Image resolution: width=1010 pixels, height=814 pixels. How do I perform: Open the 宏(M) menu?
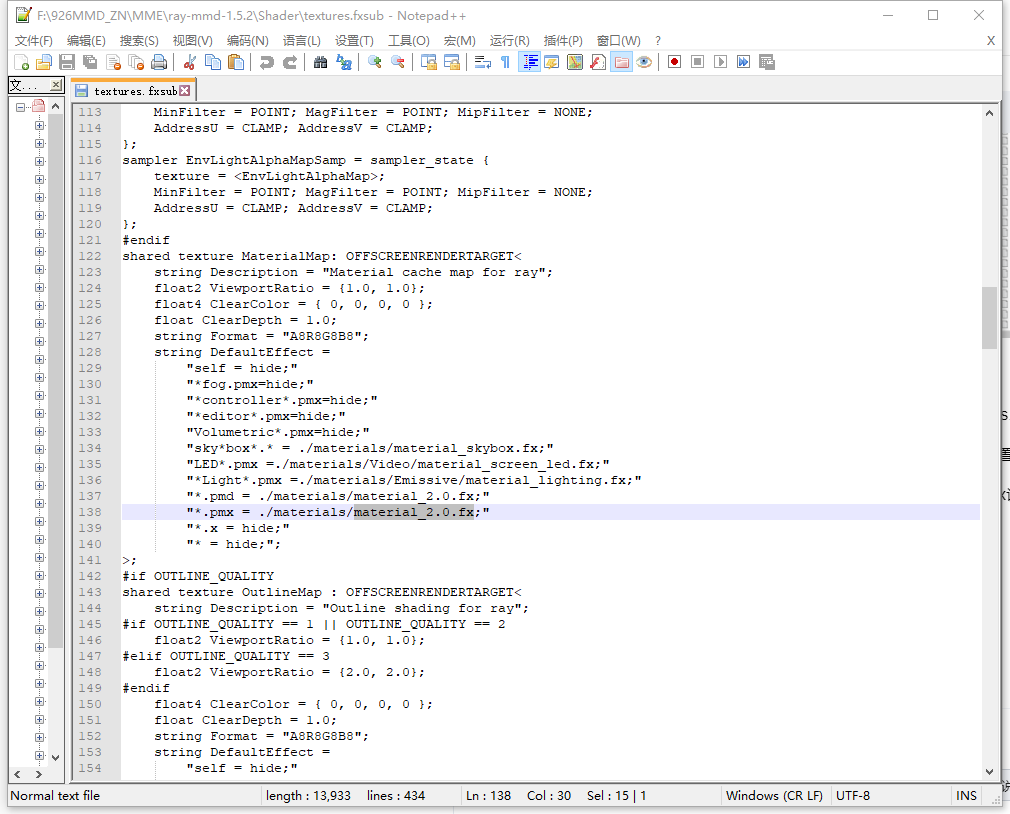[459, 41]
